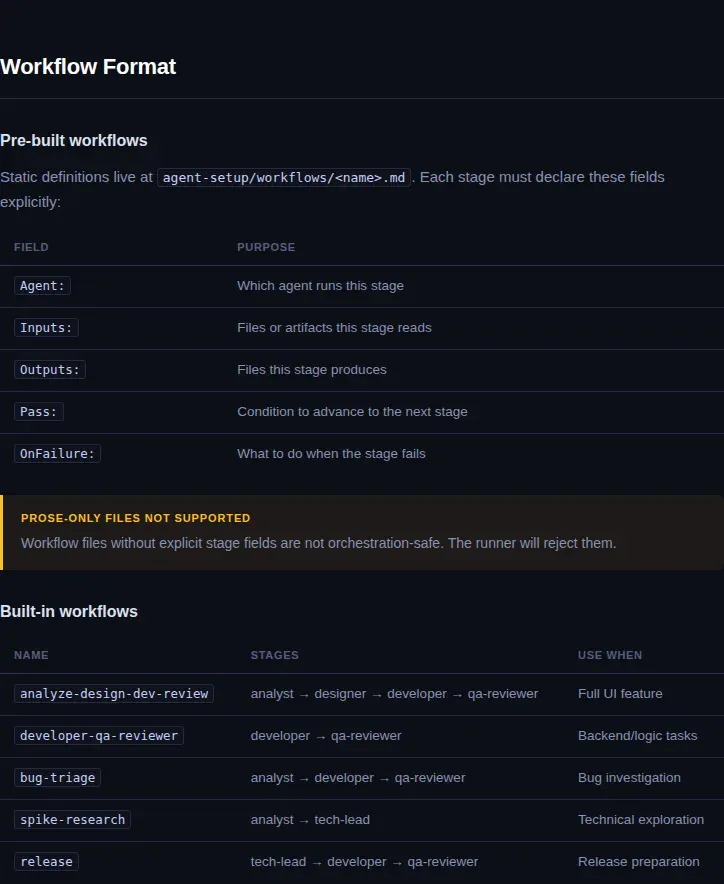
Task: Select the agent-setup/workflows/<name>.md code path
Action: click(284, 178)
